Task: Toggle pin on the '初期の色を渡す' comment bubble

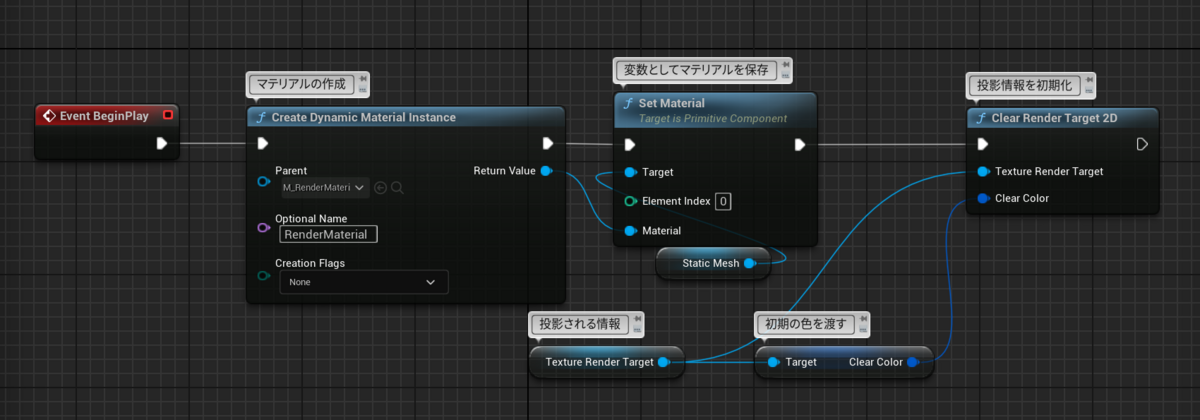Action: (x=865, y=318)
